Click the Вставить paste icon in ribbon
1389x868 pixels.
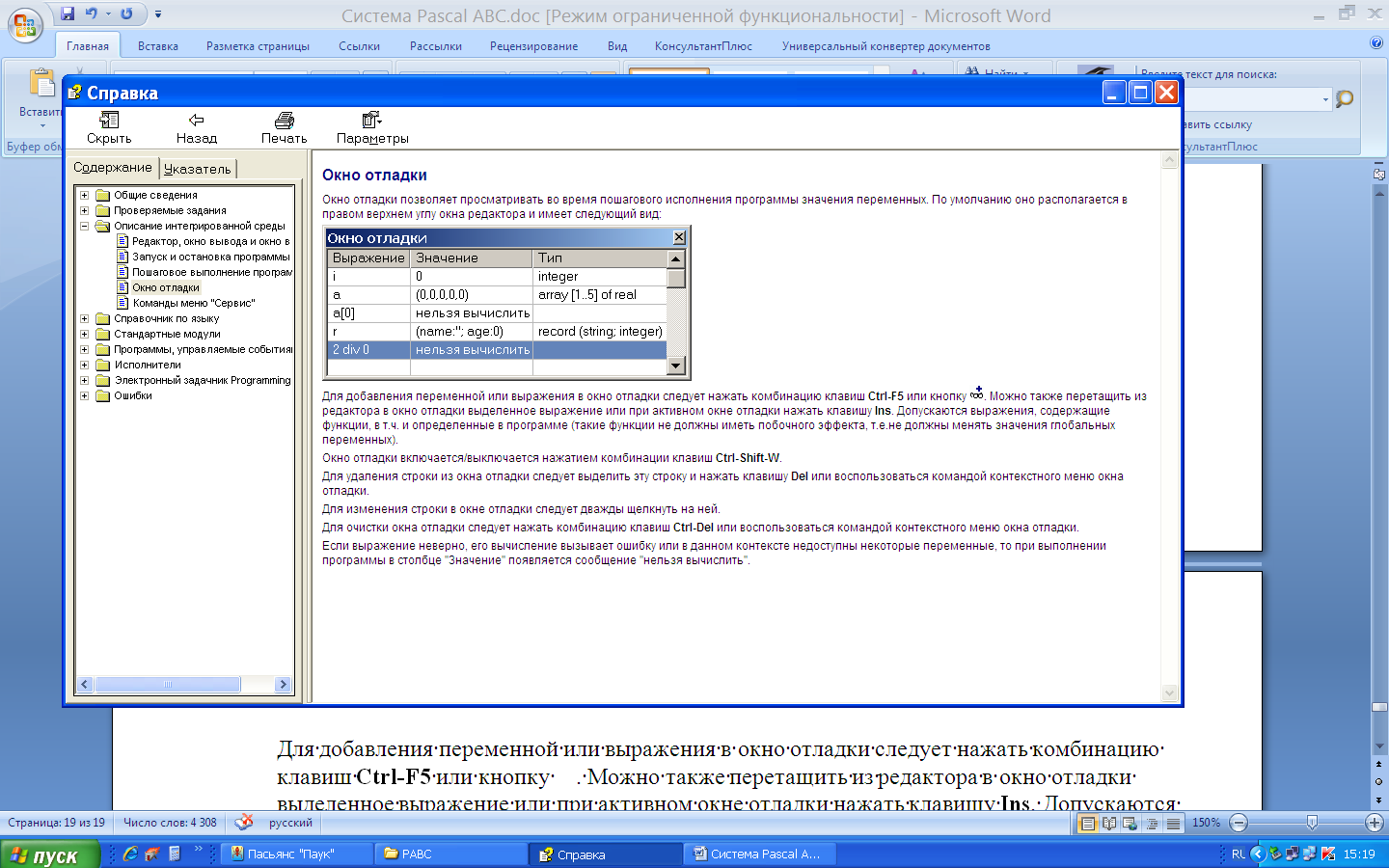tap(41, 84)
